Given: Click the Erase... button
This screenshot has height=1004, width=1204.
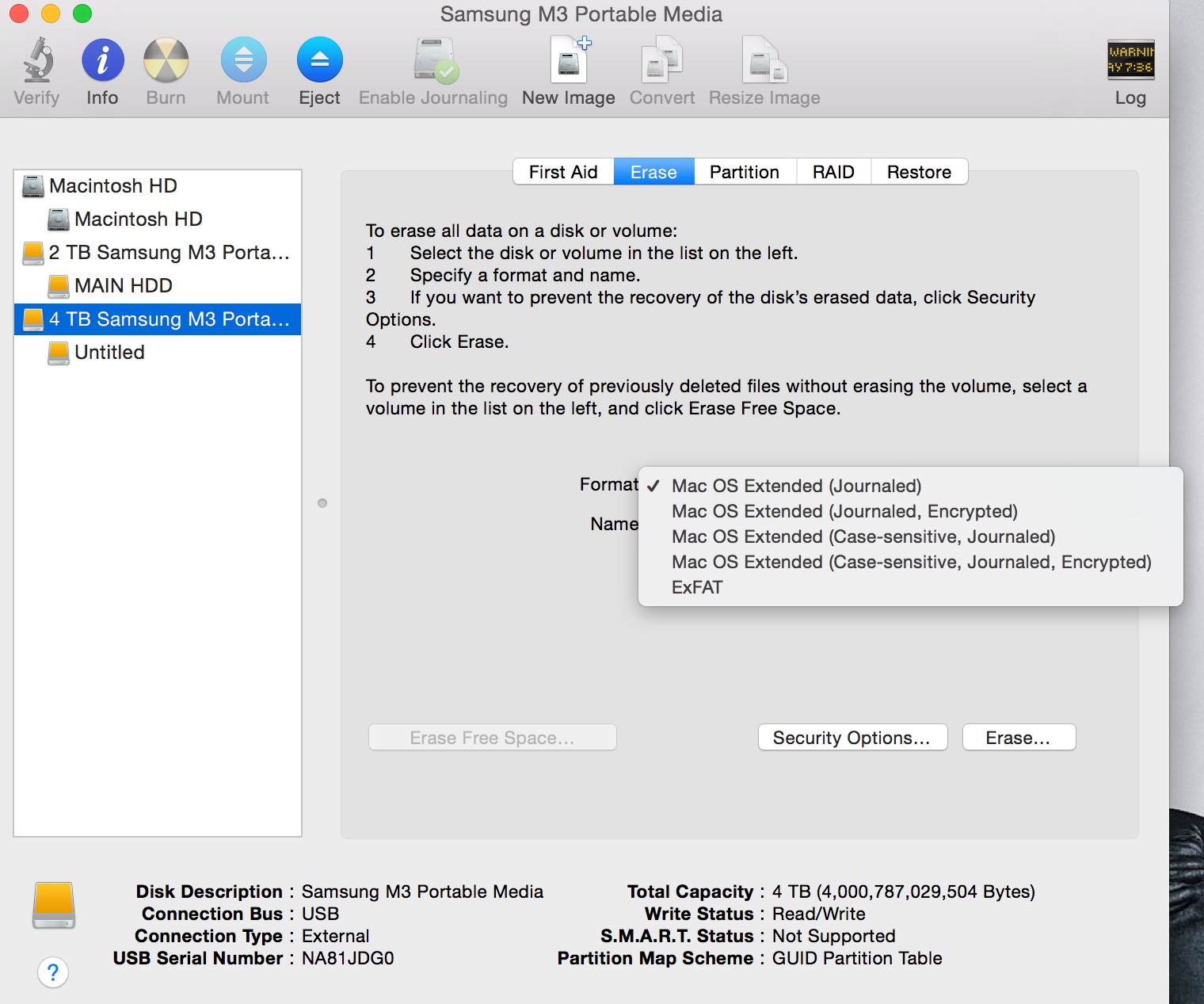Looking at the screenshot, I should point(1019,738).
